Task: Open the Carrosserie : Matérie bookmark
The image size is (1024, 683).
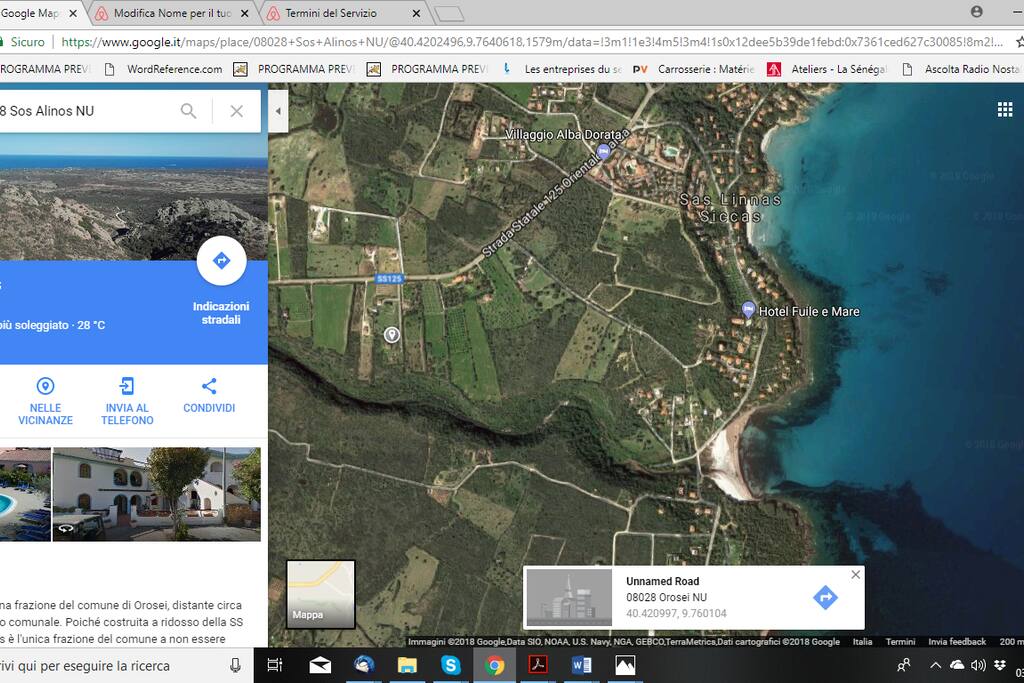Action: tap(694, 69)
